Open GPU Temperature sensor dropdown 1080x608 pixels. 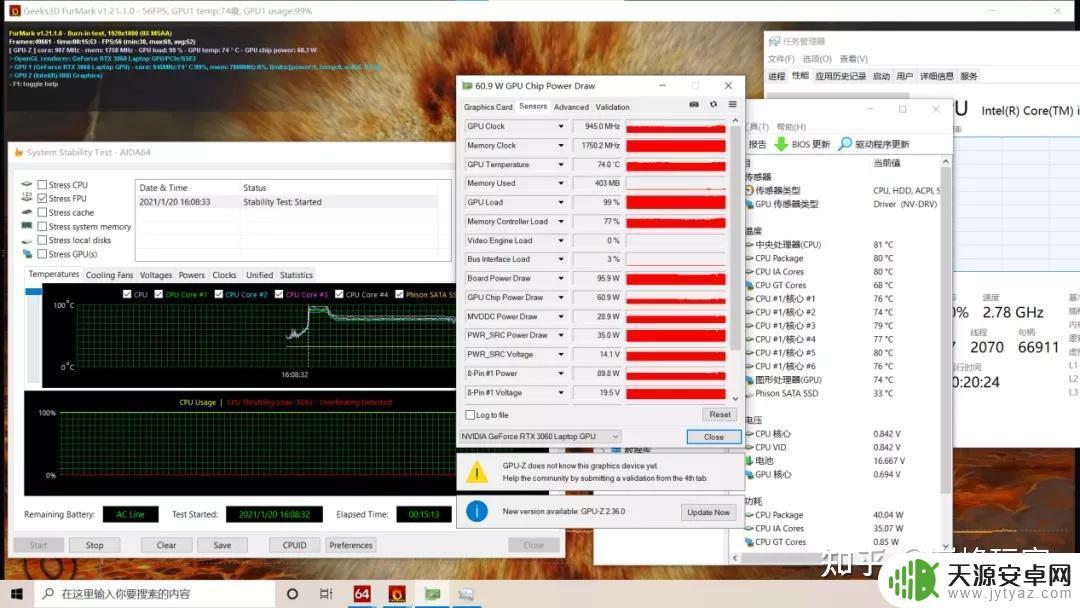click(561, 165)
